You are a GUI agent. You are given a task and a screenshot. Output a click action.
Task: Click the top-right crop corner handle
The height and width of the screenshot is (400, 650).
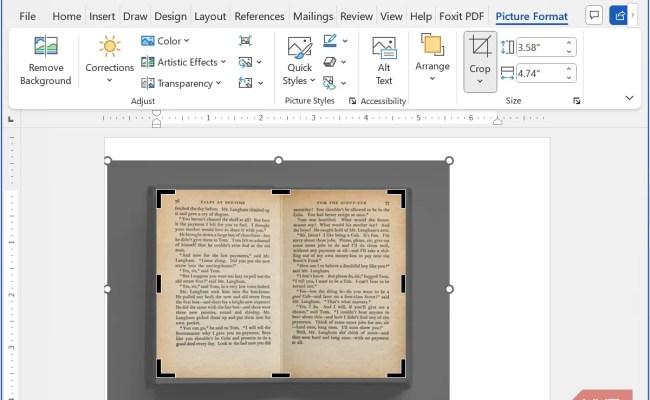[397, 198]
